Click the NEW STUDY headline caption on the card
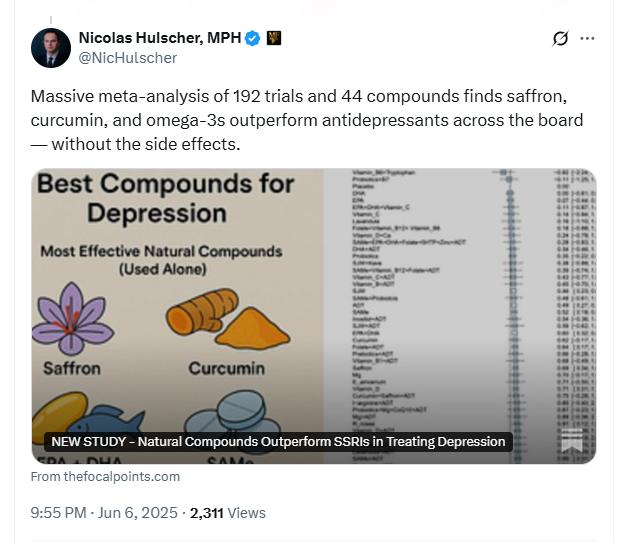 click(278, 442)
